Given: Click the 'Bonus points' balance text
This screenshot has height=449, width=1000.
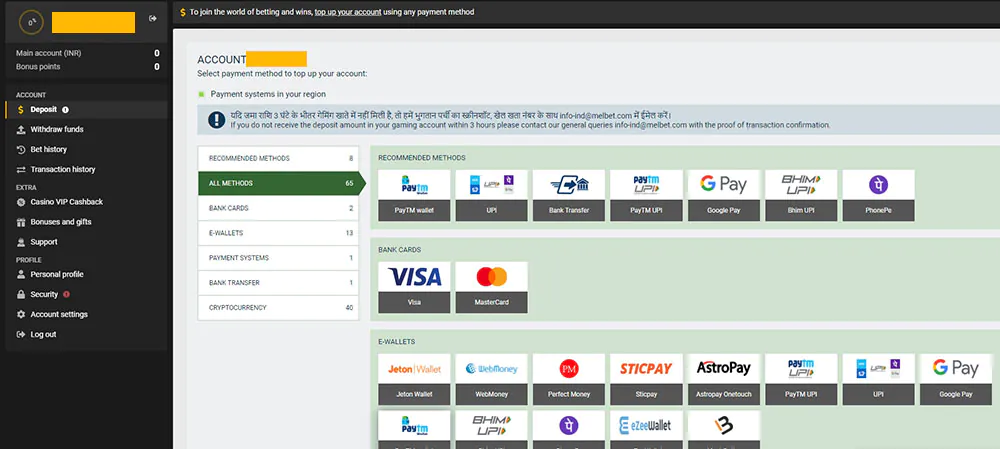Looking at the screenshot, I should 38,67.
